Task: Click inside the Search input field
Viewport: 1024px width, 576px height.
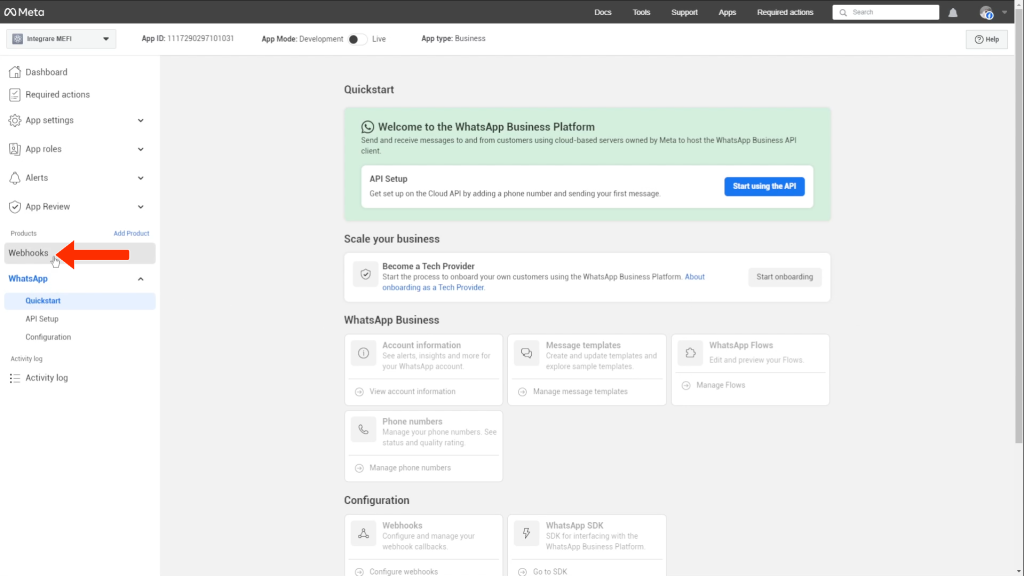Action: (886, 12)
